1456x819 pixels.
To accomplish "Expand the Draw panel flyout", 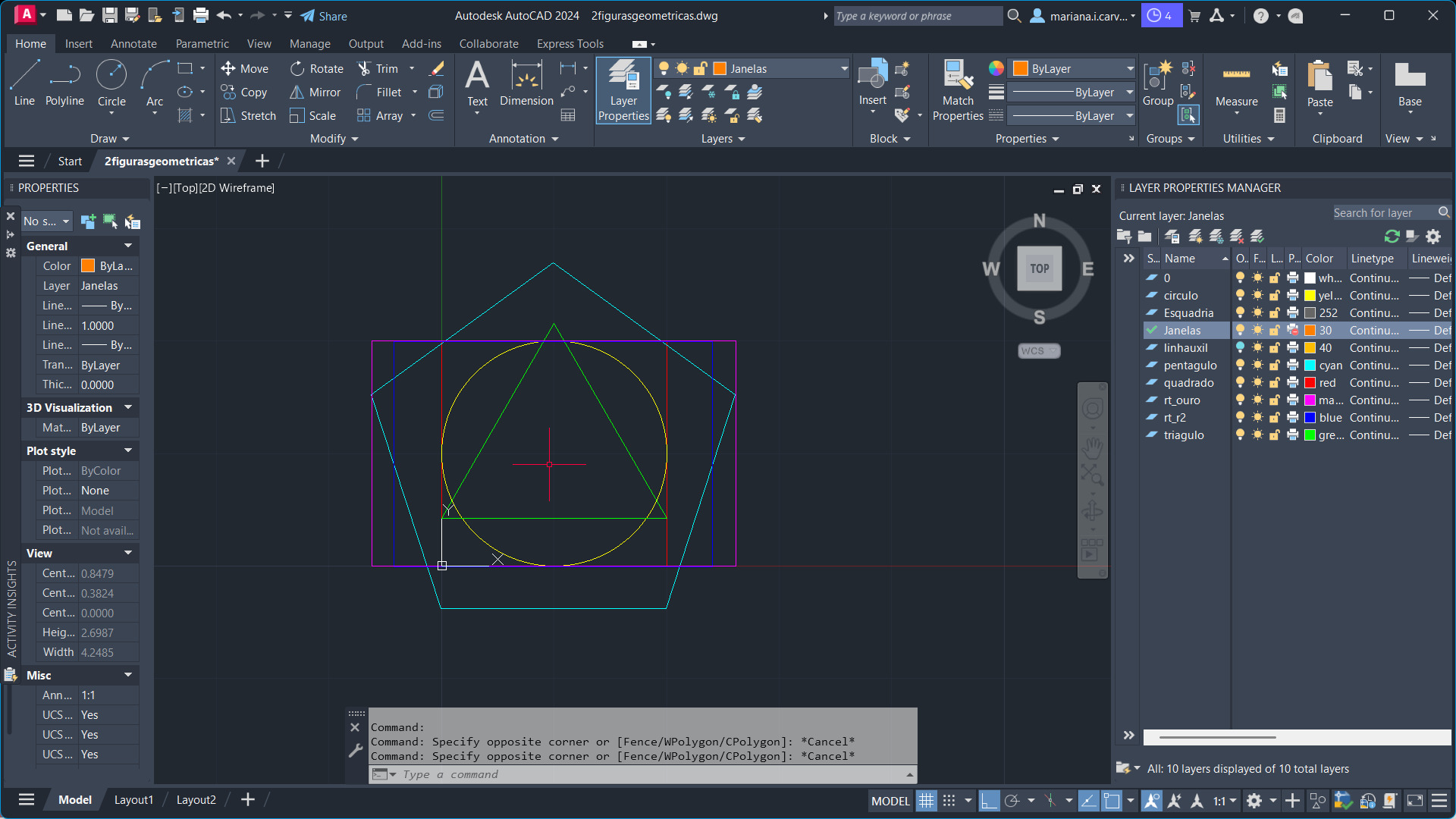I will [110, 139].
